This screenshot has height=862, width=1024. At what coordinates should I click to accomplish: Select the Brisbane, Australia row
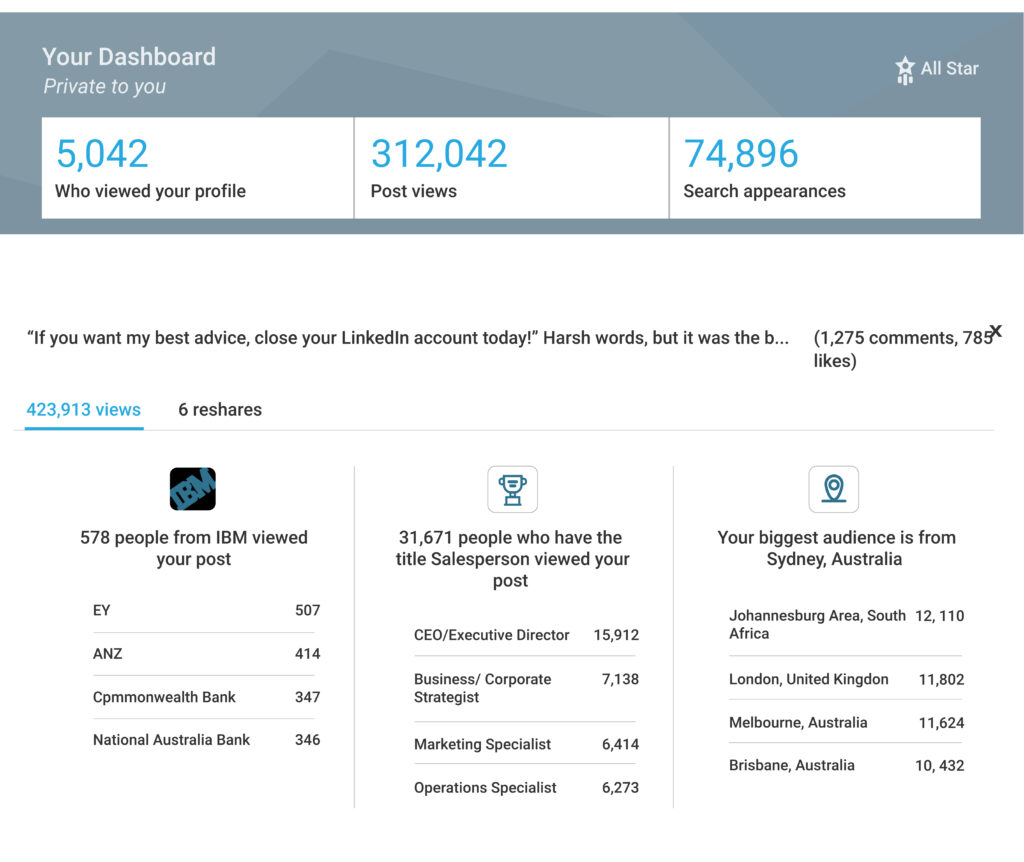click(x=846, y=765)
